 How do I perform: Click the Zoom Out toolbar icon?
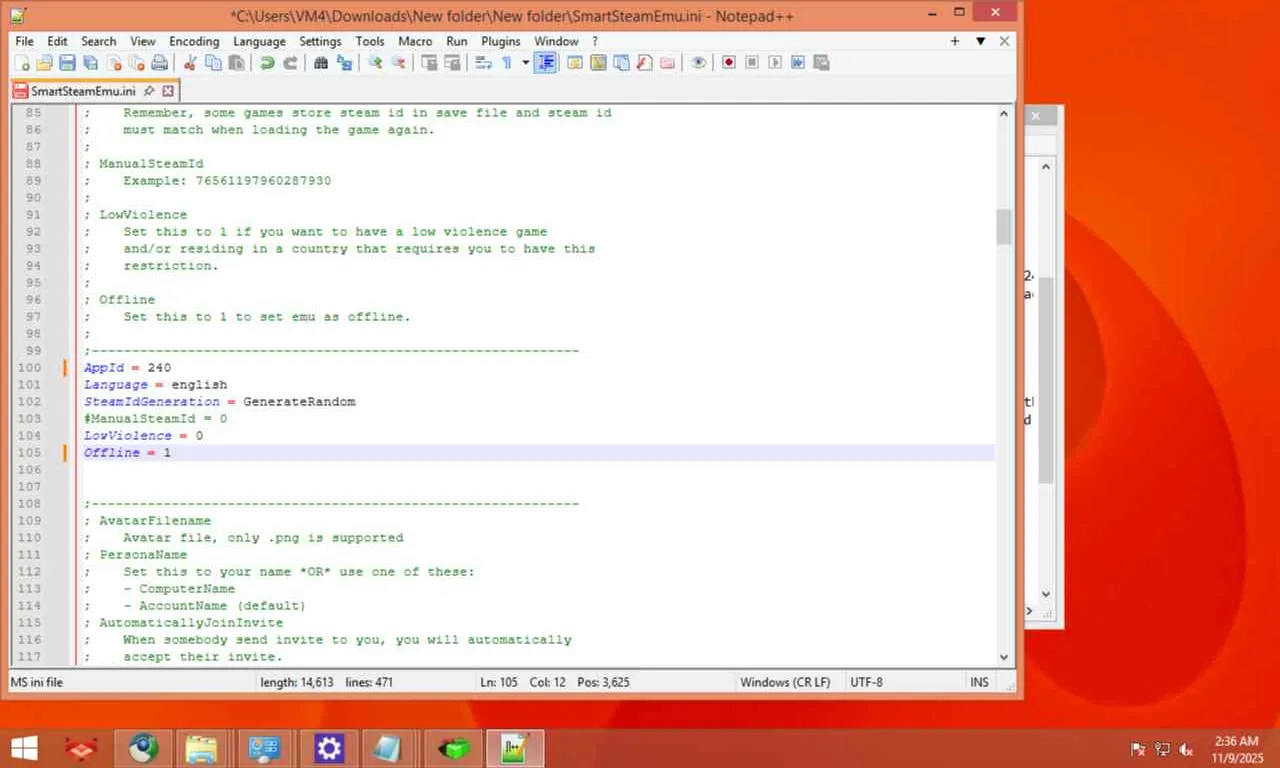398,63
